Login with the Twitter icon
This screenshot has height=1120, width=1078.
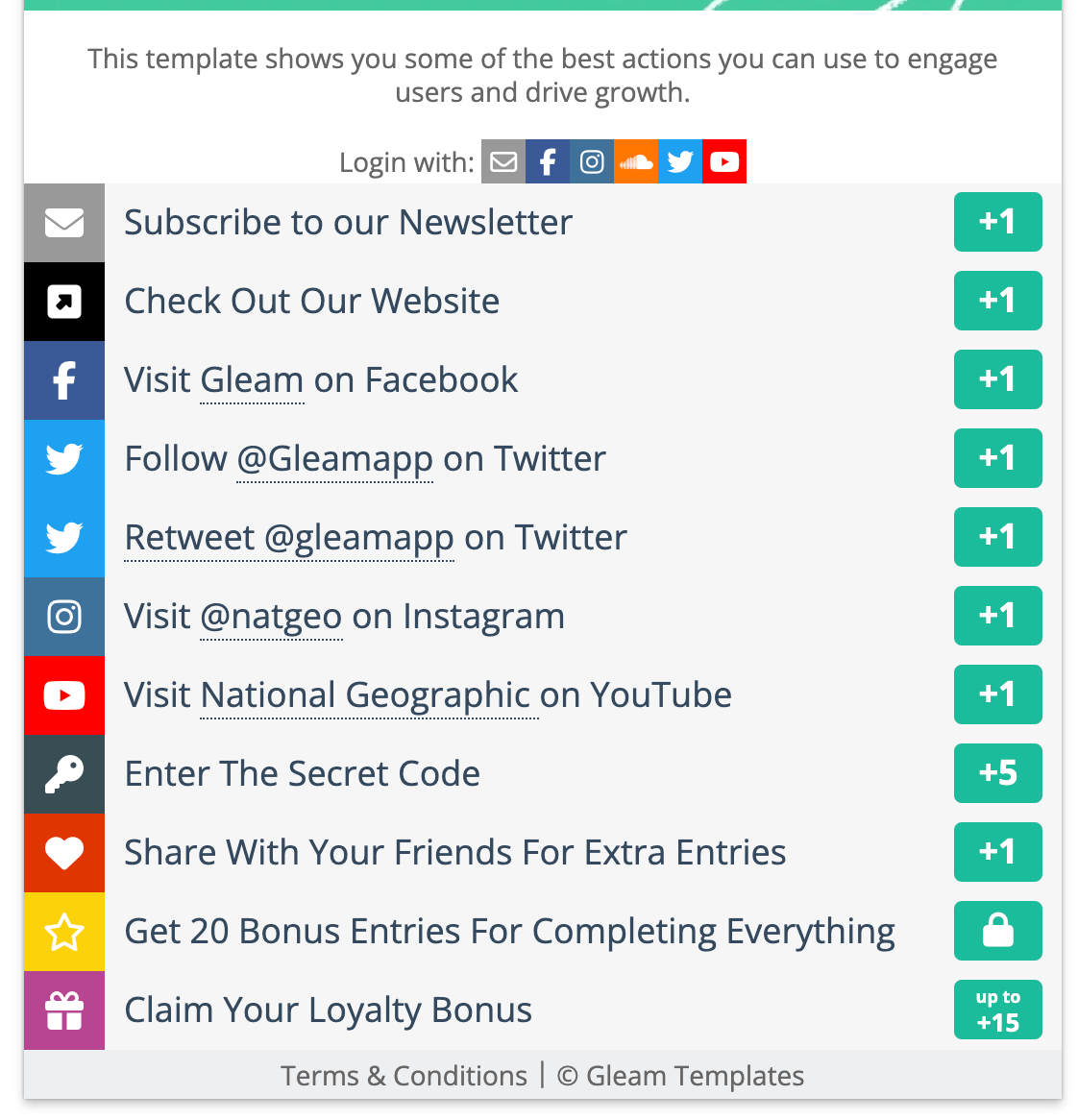tap(680, 161)
